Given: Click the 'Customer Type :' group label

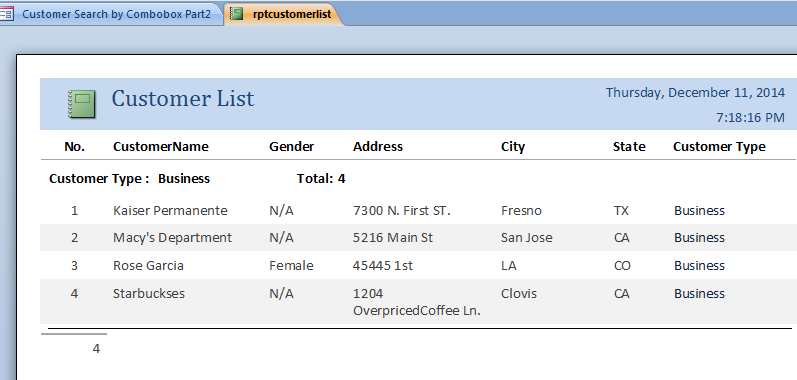Looking at the screenshot, I should click(x=99, y=179).
